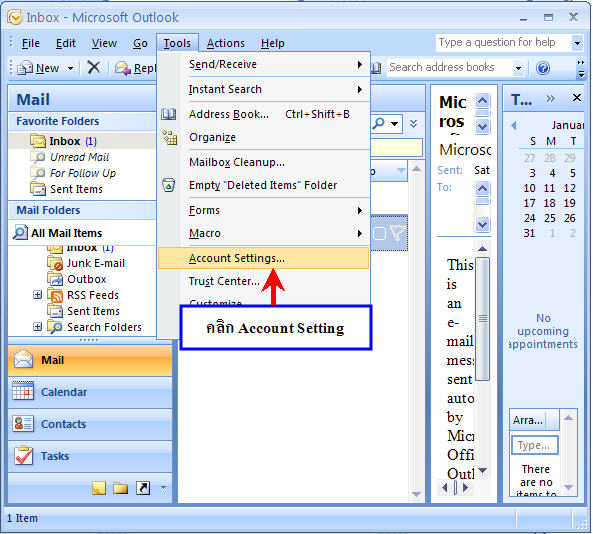Viewport: 593px width, 534px height.
Task: Select the Outbox folder
Action: (x=87, y=279)
